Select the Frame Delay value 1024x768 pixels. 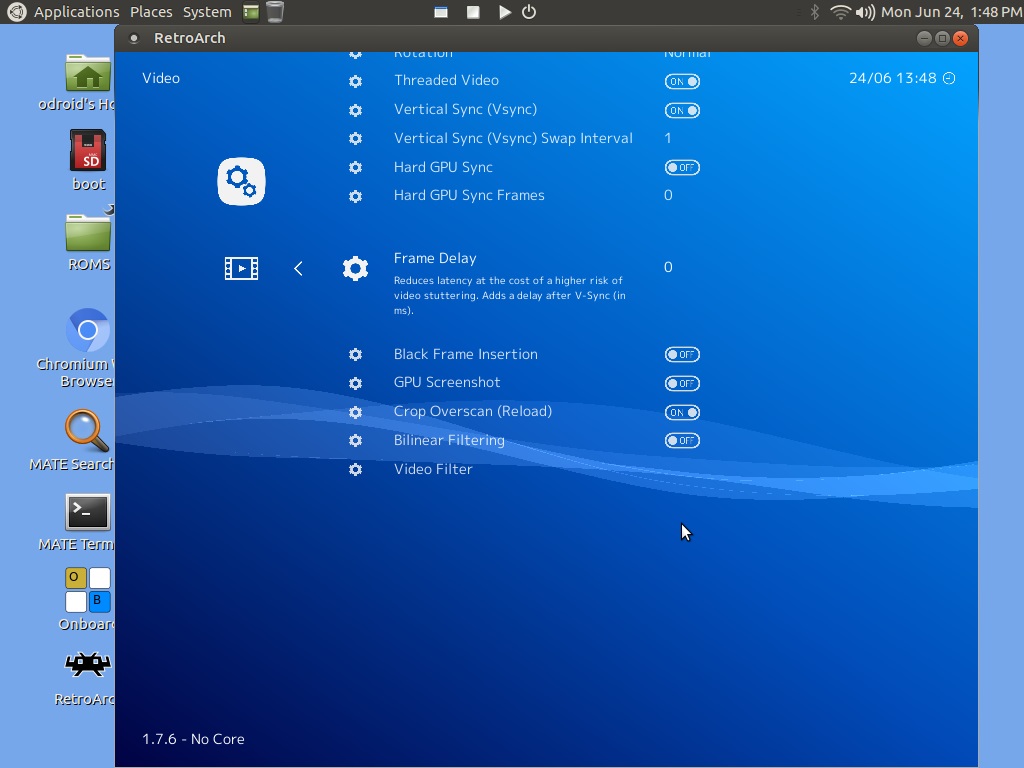coord(668,267)
